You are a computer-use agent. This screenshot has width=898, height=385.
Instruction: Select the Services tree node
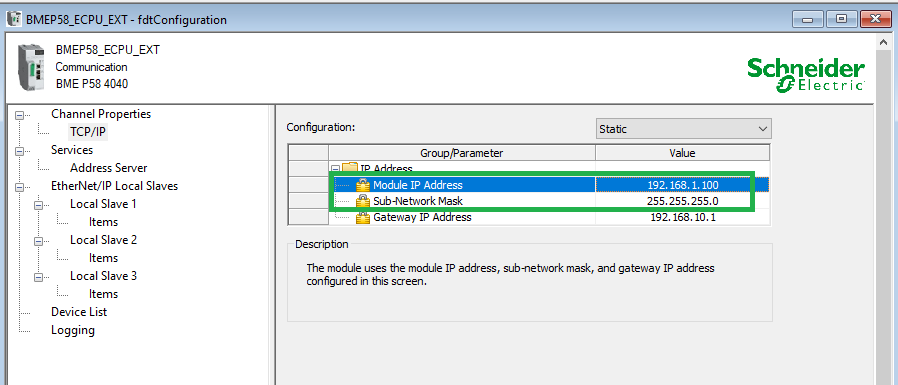[x=72, y=150]
